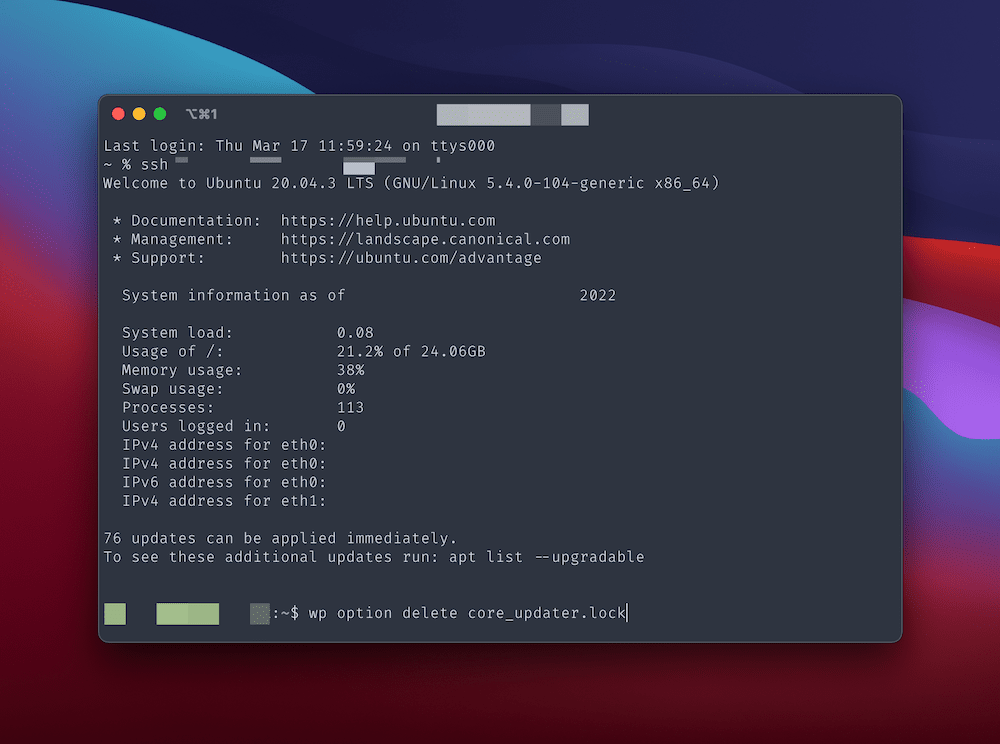Click the blurred window title in title bar

click(x=513, y=115)
